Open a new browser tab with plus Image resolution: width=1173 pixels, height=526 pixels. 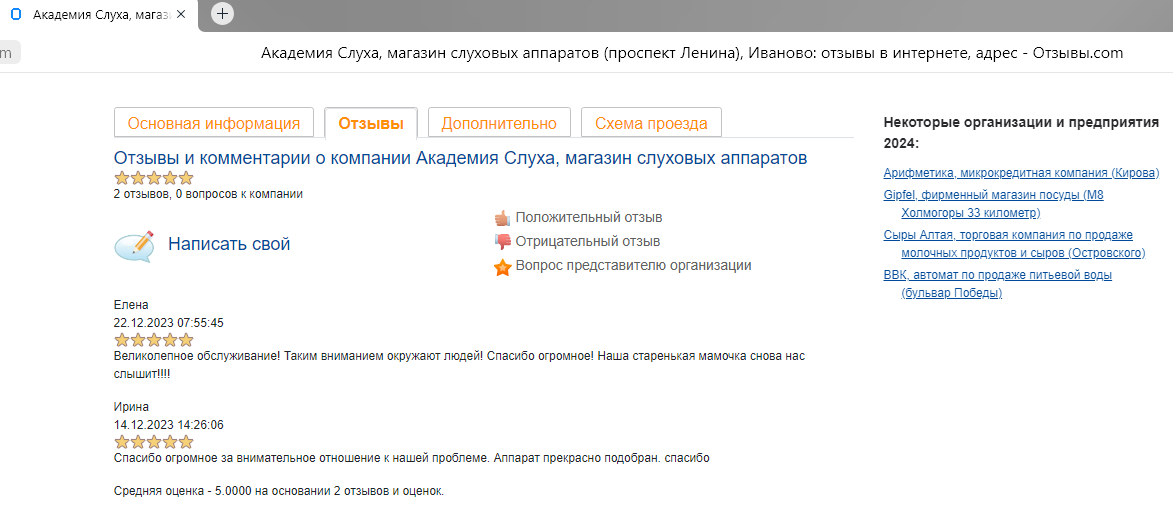click(222, 14)
